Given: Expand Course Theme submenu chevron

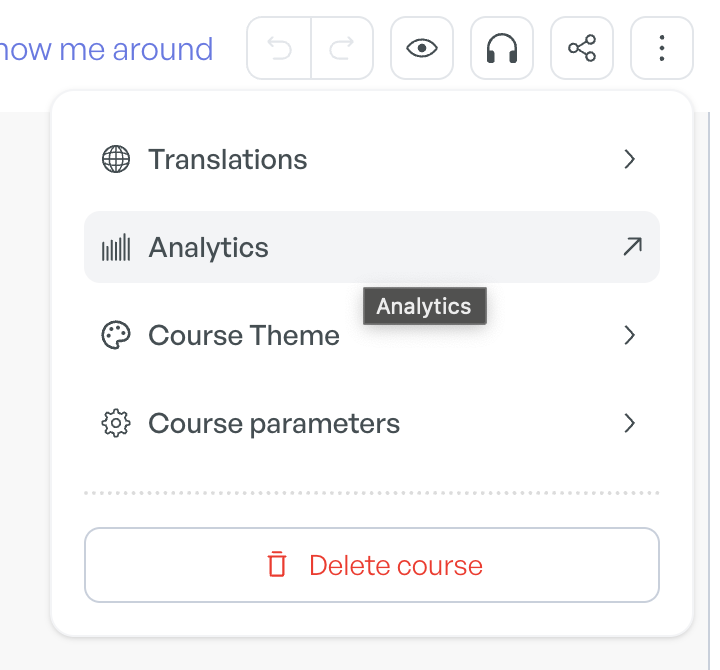Looking at the screenshot, I should pos(630,335).
